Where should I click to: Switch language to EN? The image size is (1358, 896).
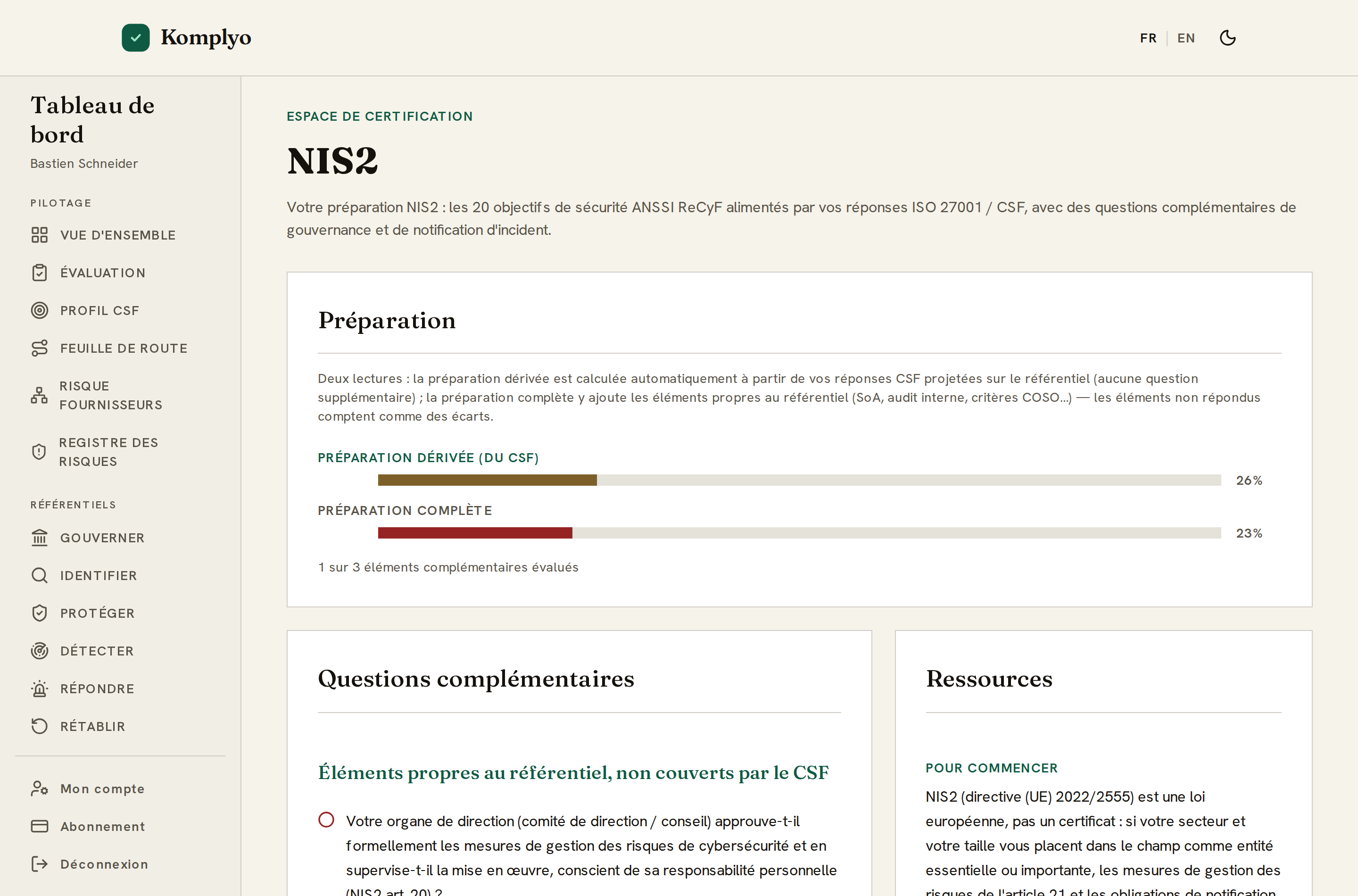coord(1186,38)
